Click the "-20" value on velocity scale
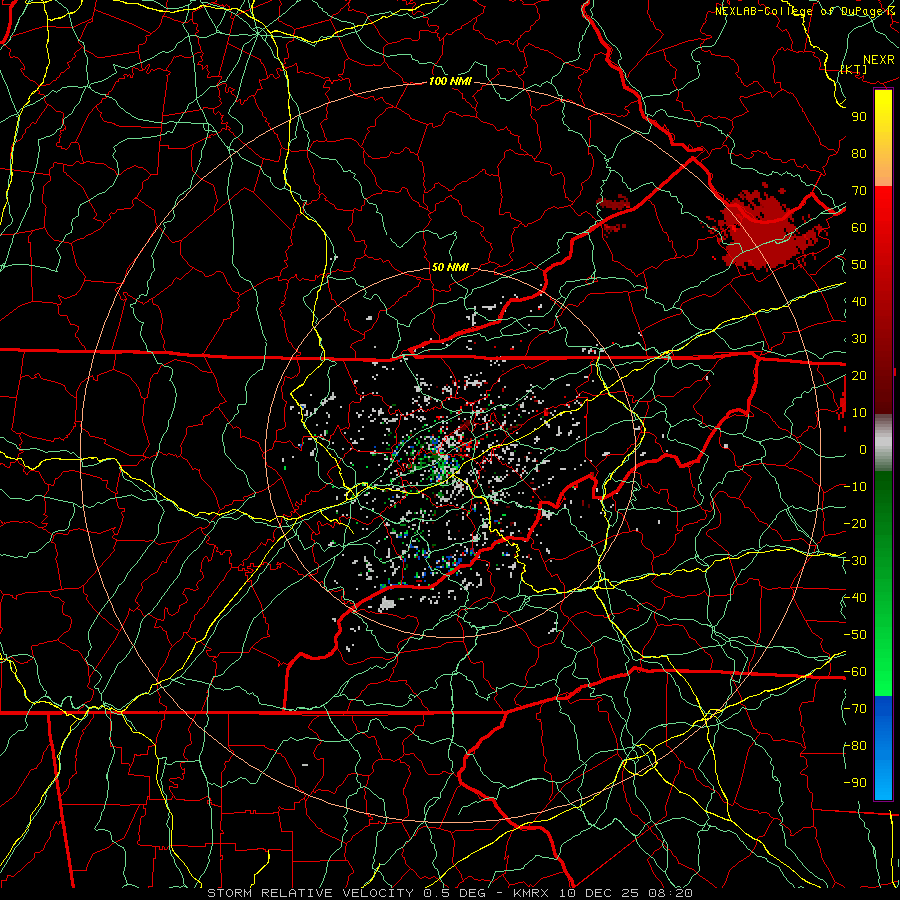The image size is (900, 900). 856,523
